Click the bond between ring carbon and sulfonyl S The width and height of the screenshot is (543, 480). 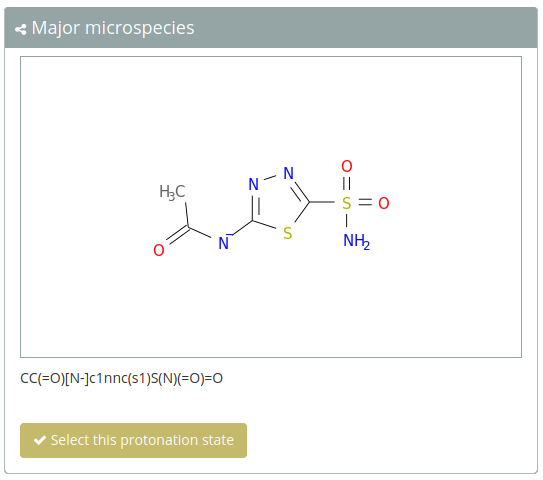click(x=322, y=202)
